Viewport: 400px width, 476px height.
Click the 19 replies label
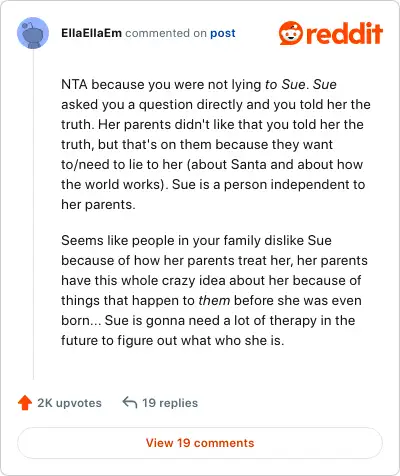click(x=170, y=403)
